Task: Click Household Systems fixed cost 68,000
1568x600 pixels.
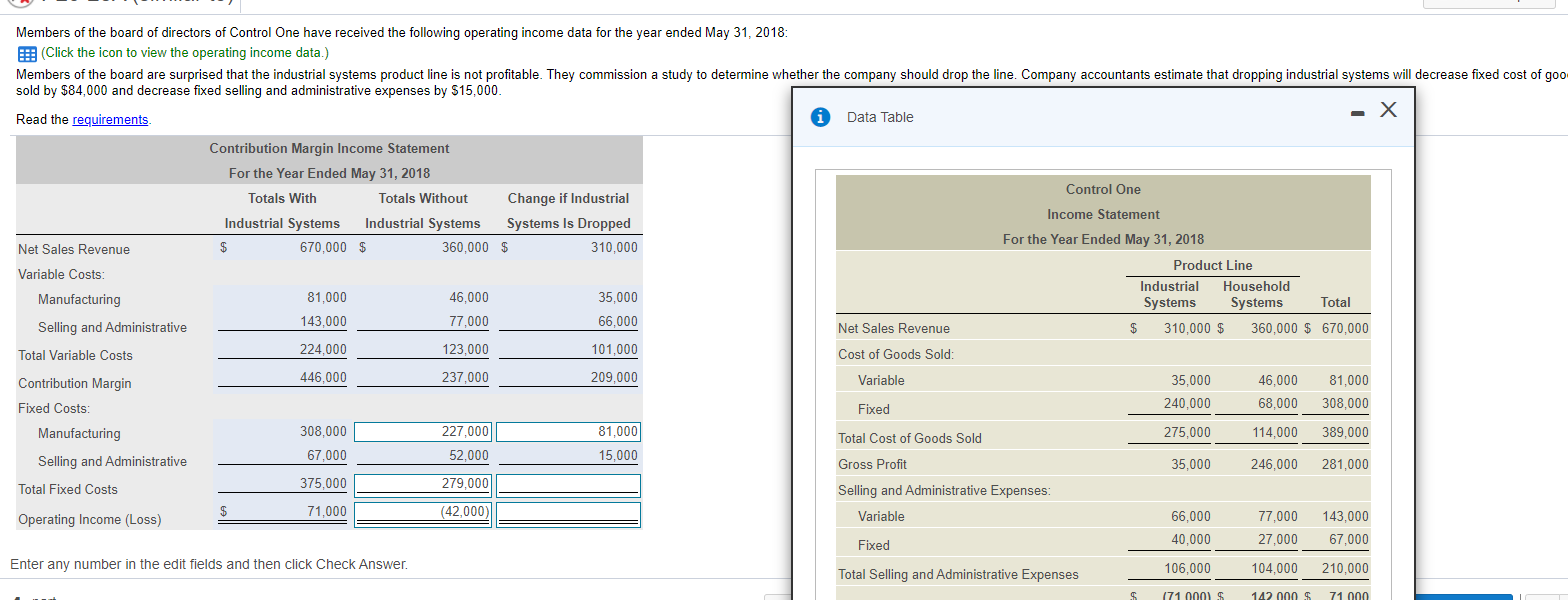Action: click(1277, 402)
